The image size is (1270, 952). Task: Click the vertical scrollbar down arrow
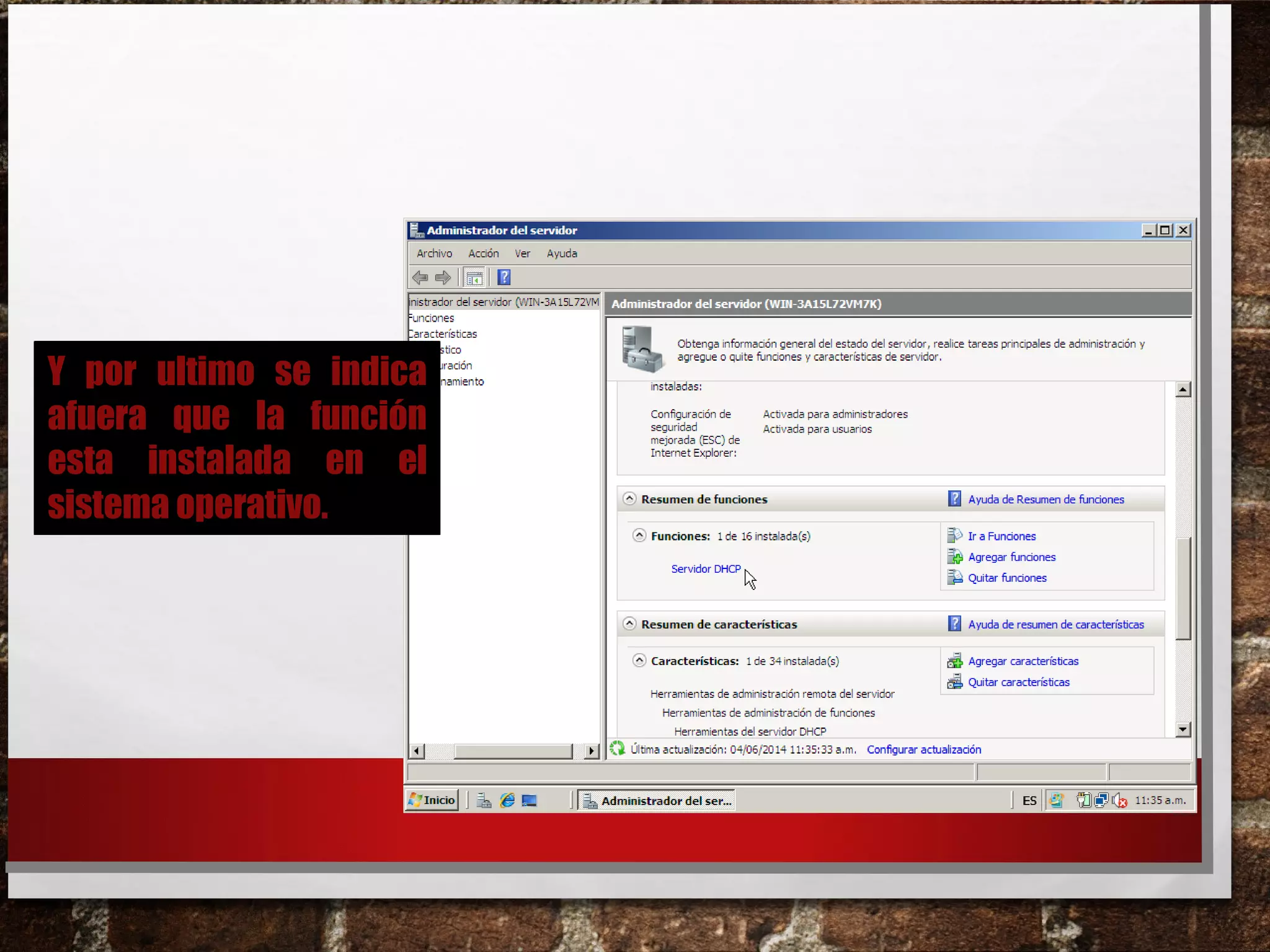click(1183, 729)
